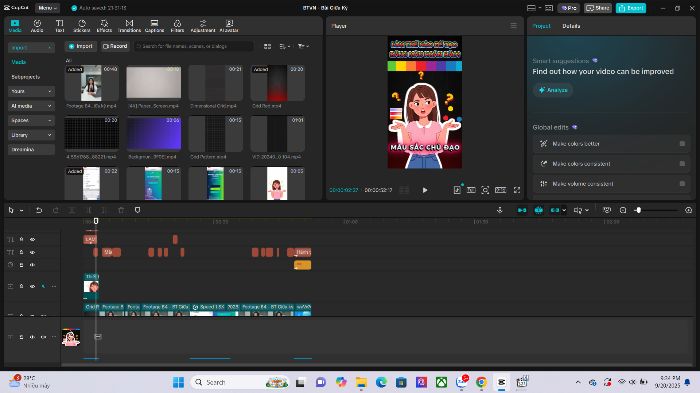Viewport: 700px width, 393px height.
Task: Toggle visibility of the top text track
Action: point(32,239)
